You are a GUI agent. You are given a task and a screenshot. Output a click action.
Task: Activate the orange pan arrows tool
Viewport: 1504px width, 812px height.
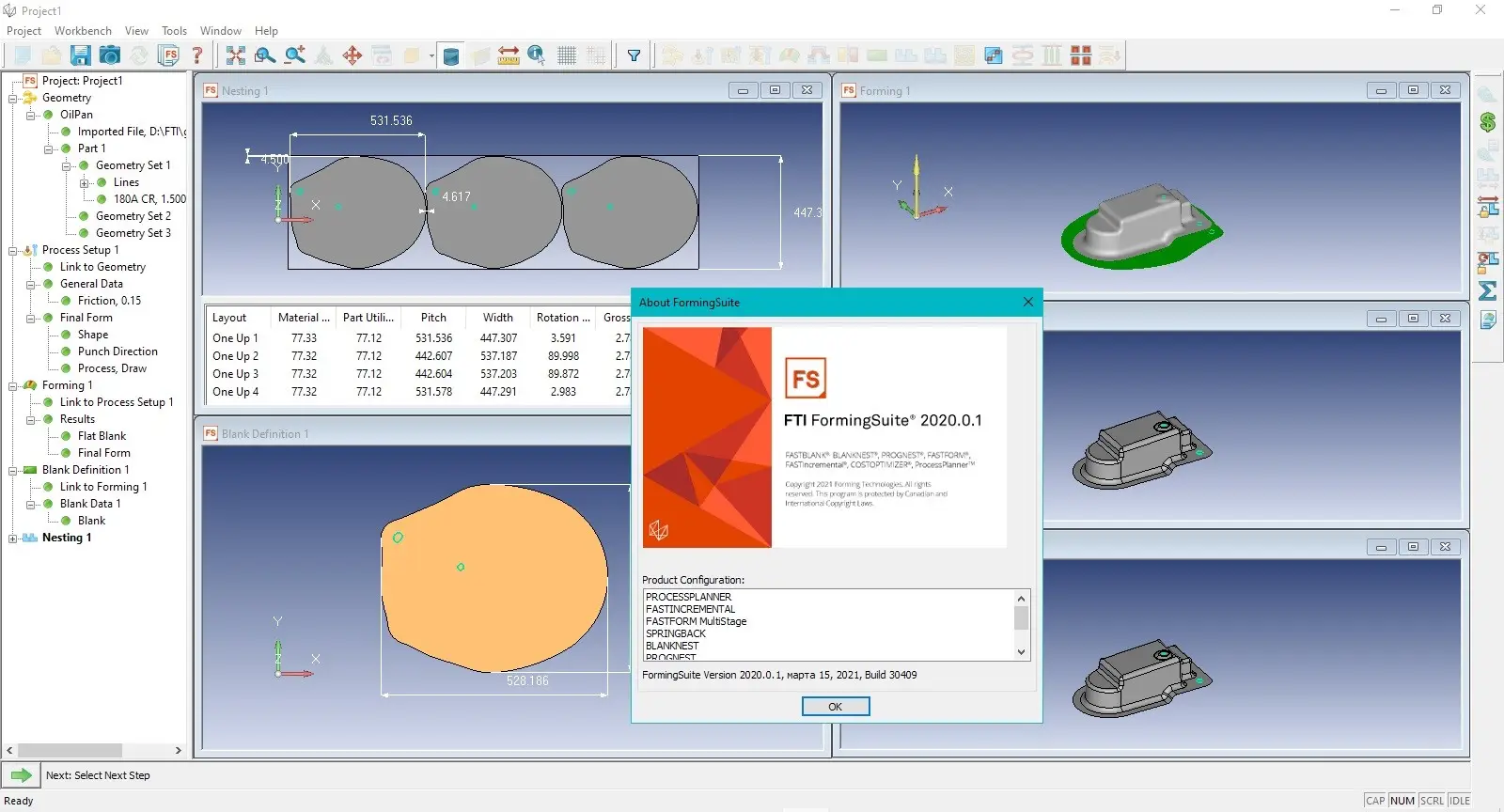(352, 55)
